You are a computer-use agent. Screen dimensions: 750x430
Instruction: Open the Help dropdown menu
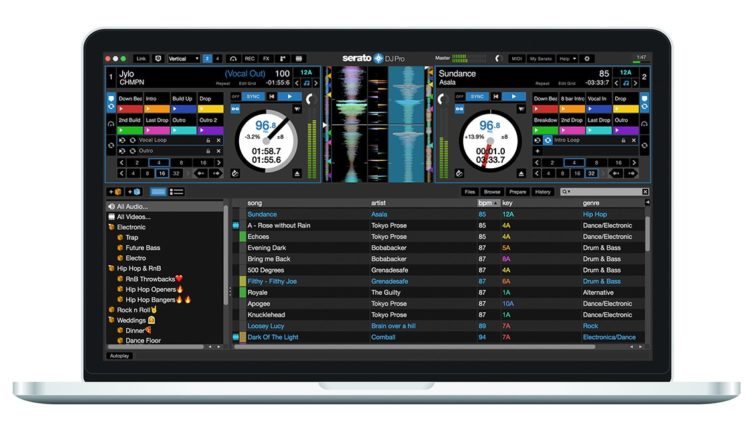(x=567, y=59)
